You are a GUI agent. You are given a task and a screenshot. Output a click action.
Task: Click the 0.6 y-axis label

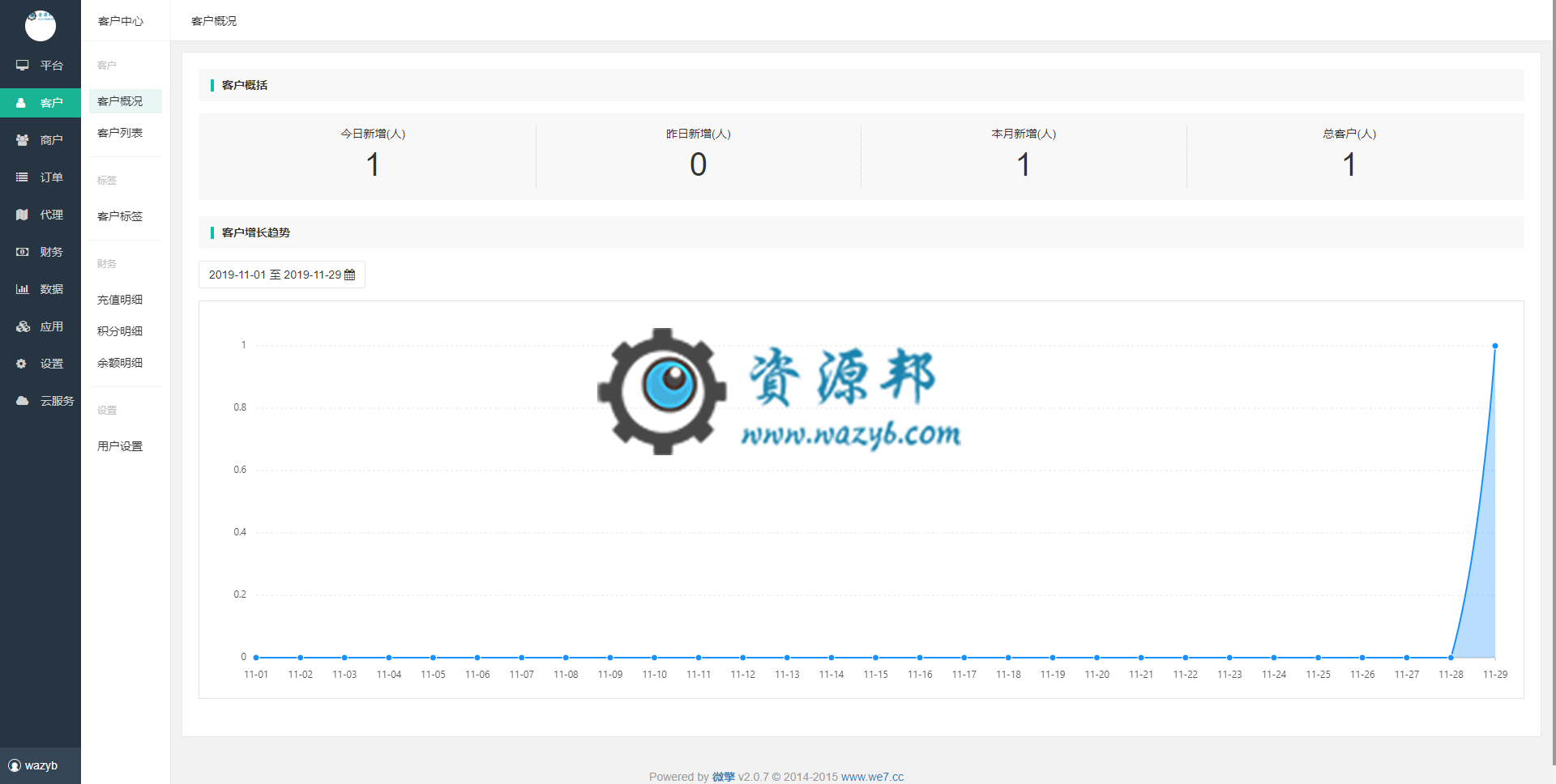tap(240, 470)
